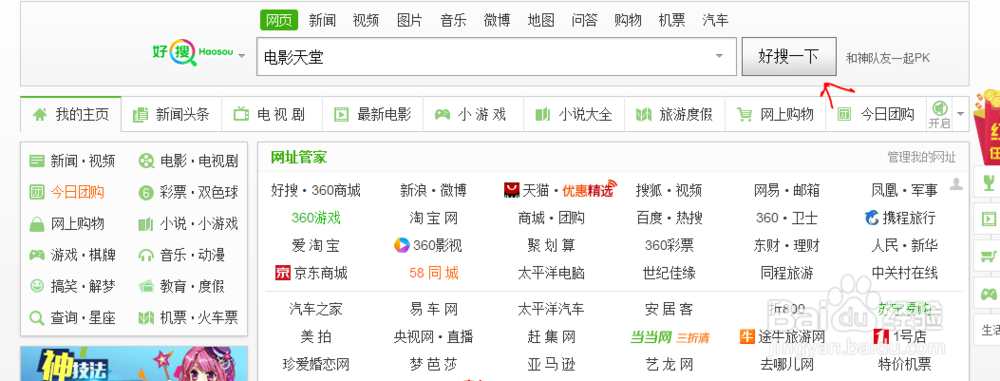The image size is (1000, 381).
Task: Click the newspaper icon beside 新闻头条
Action: click(x=140, y=115)
